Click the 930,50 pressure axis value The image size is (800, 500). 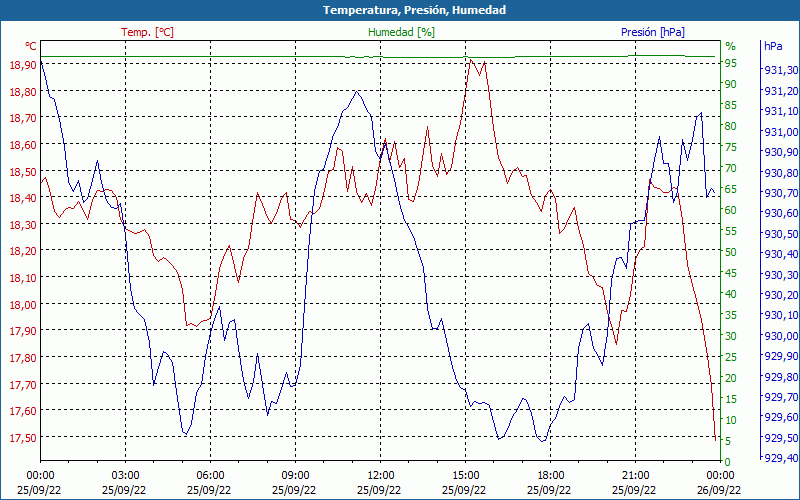point(779,234)
